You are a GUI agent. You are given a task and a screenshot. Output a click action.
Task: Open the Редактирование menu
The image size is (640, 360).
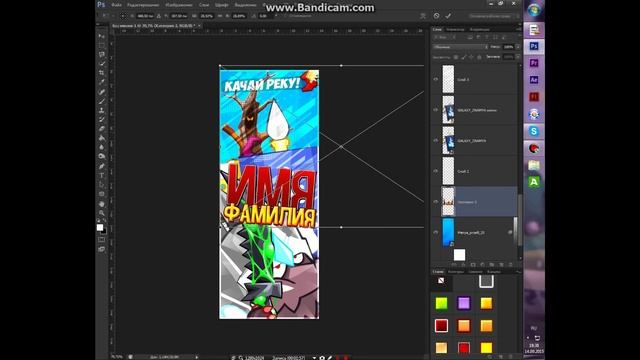(x=143, y=5)
